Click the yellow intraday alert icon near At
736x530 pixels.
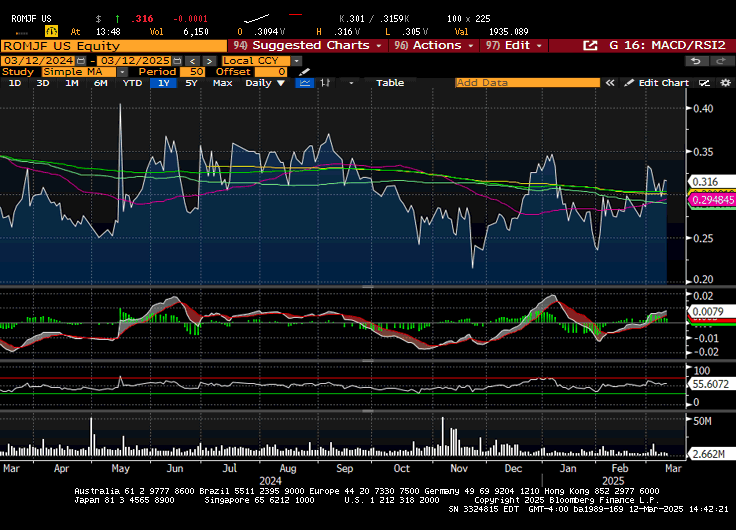point(51,31)
